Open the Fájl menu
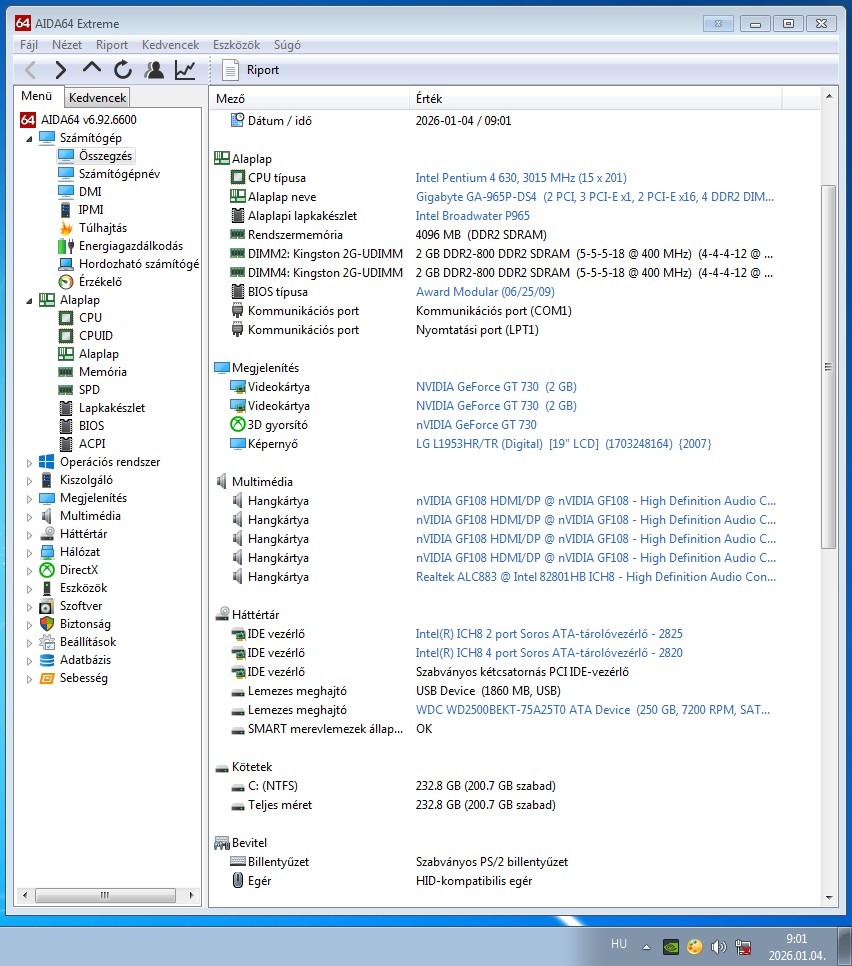 point(29,45)
